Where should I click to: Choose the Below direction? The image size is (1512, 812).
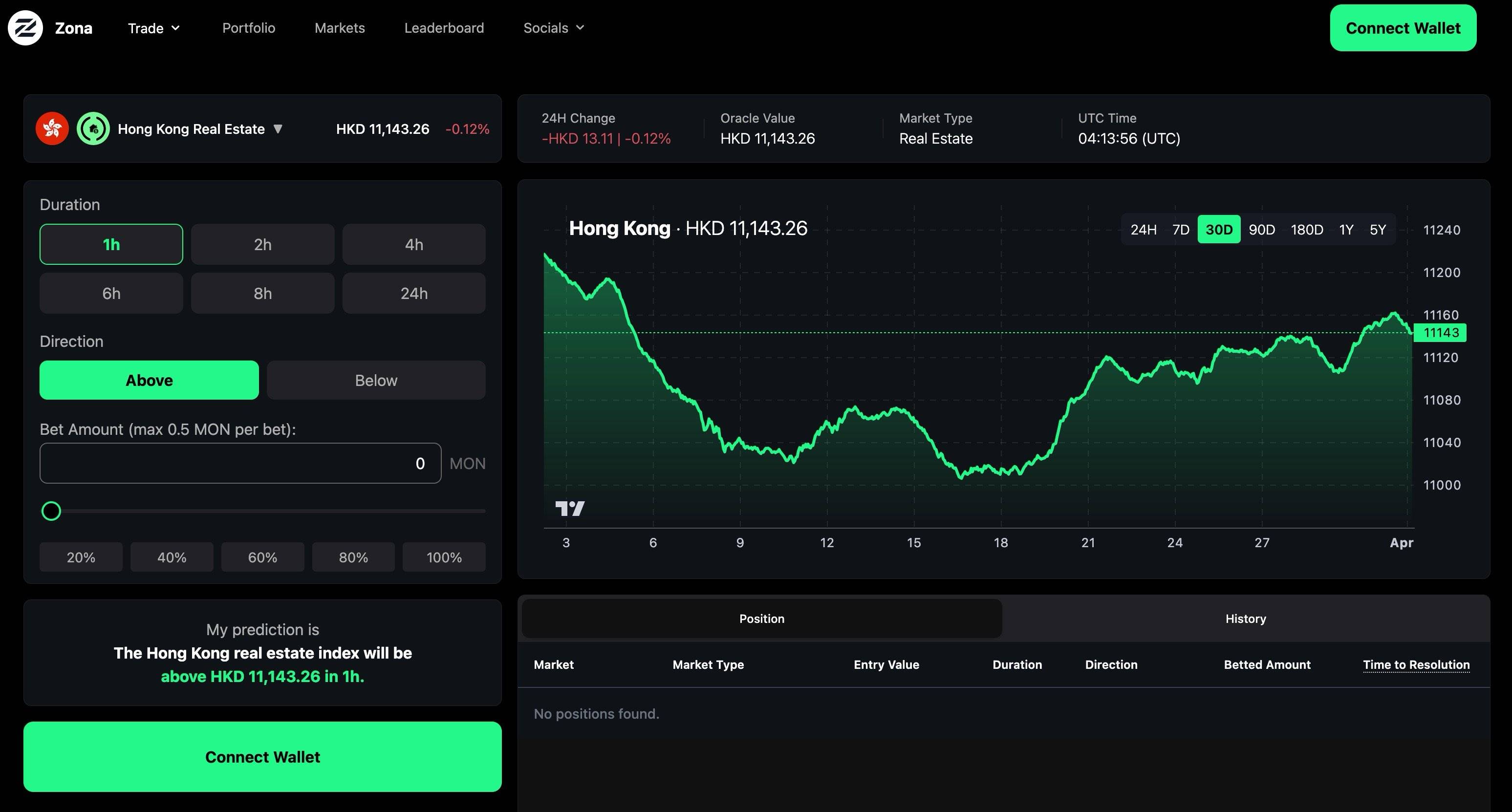[x=376, y=380]
